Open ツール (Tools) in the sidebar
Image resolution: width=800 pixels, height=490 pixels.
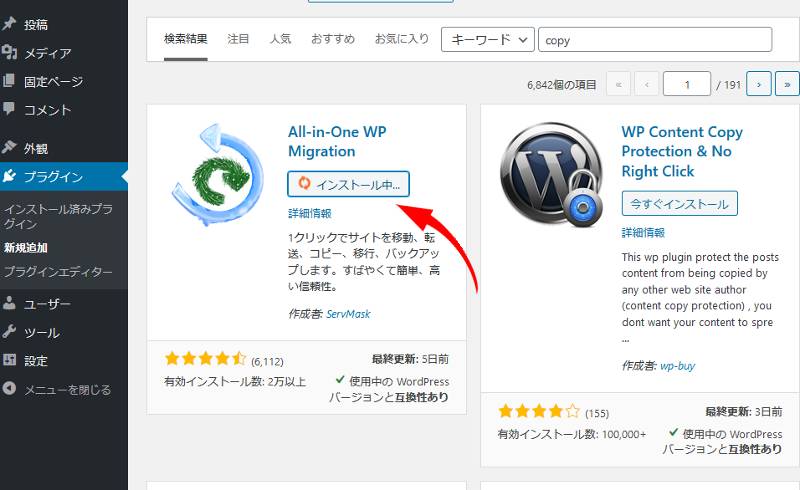tap(42, 333)
